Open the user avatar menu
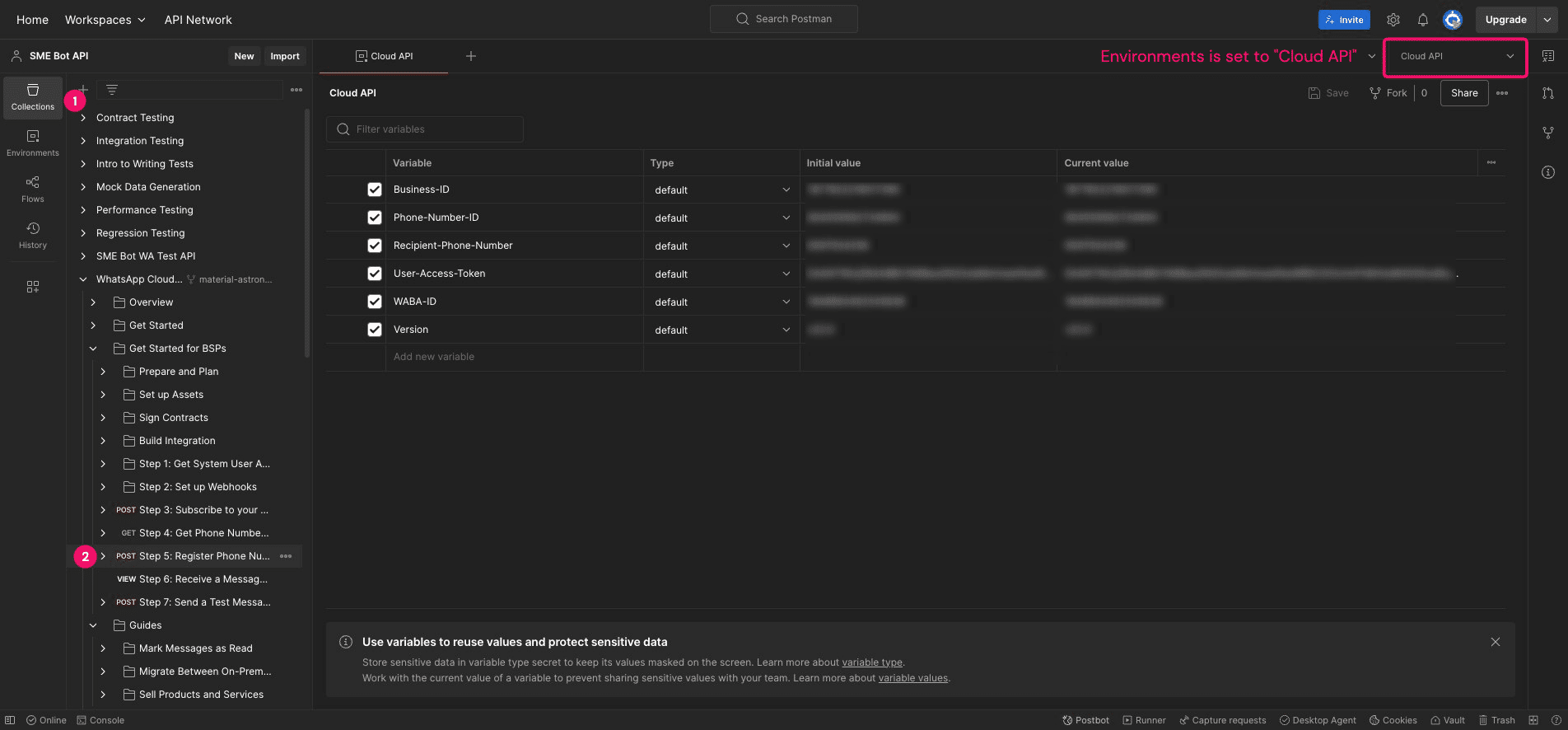The height and width of the screenshot is (730, 1568). point(1453,20)
